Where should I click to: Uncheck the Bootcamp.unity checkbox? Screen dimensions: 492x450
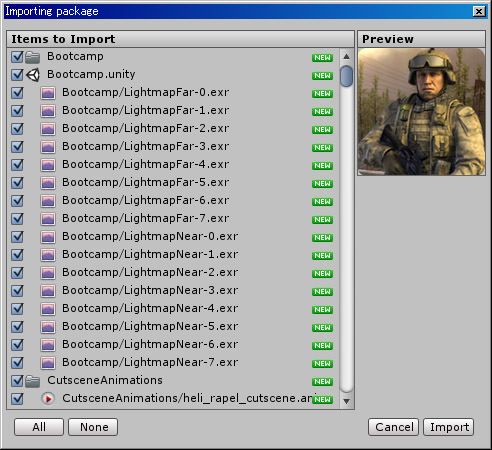tap(17, 75)
